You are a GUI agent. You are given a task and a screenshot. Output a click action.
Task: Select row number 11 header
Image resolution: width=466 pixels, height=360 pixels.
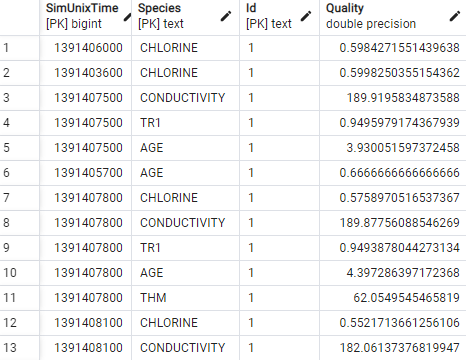(19, 298)
